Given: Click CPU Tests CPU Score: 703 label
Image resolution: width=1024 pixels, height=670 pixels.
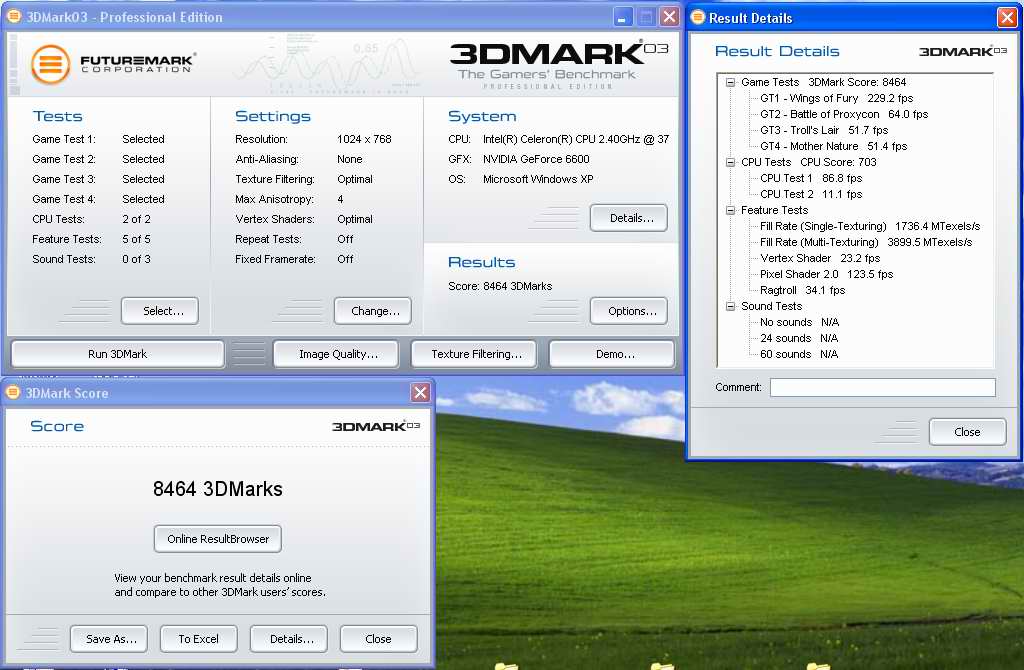Looking at the screenshot, I should click(808, 163).
